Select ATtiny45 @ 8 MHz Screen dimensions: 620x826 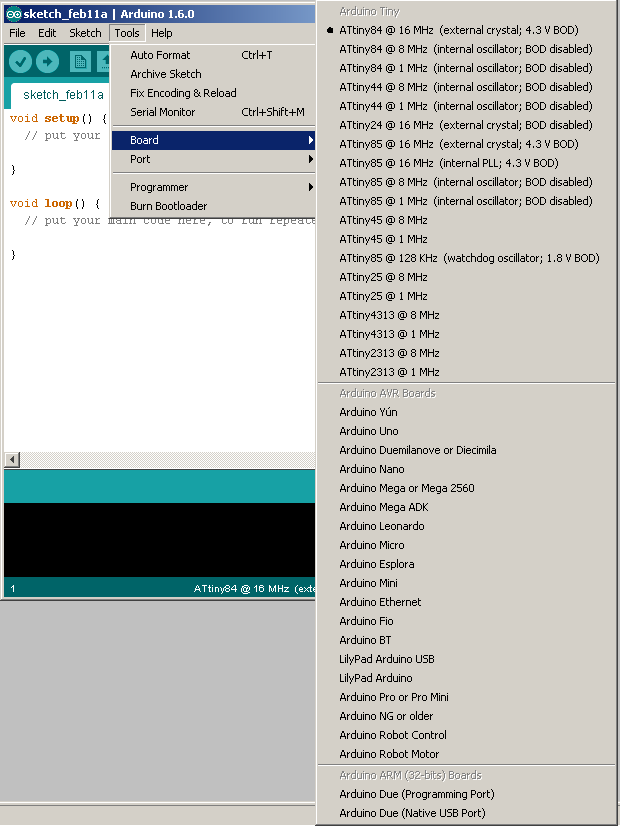pos(466,220)
